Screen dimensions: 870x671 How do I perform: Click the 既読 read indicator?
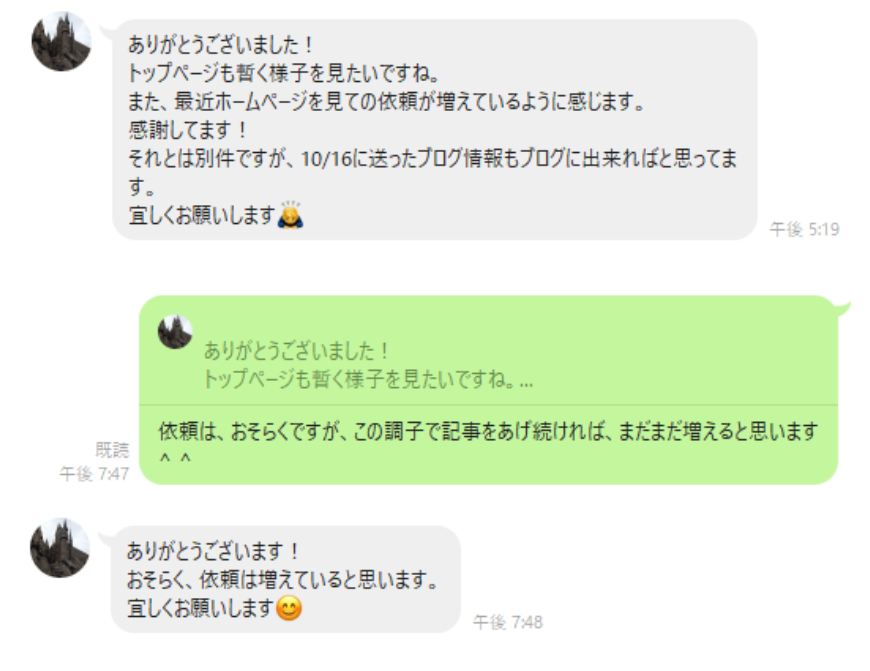[x=112, y=450]
